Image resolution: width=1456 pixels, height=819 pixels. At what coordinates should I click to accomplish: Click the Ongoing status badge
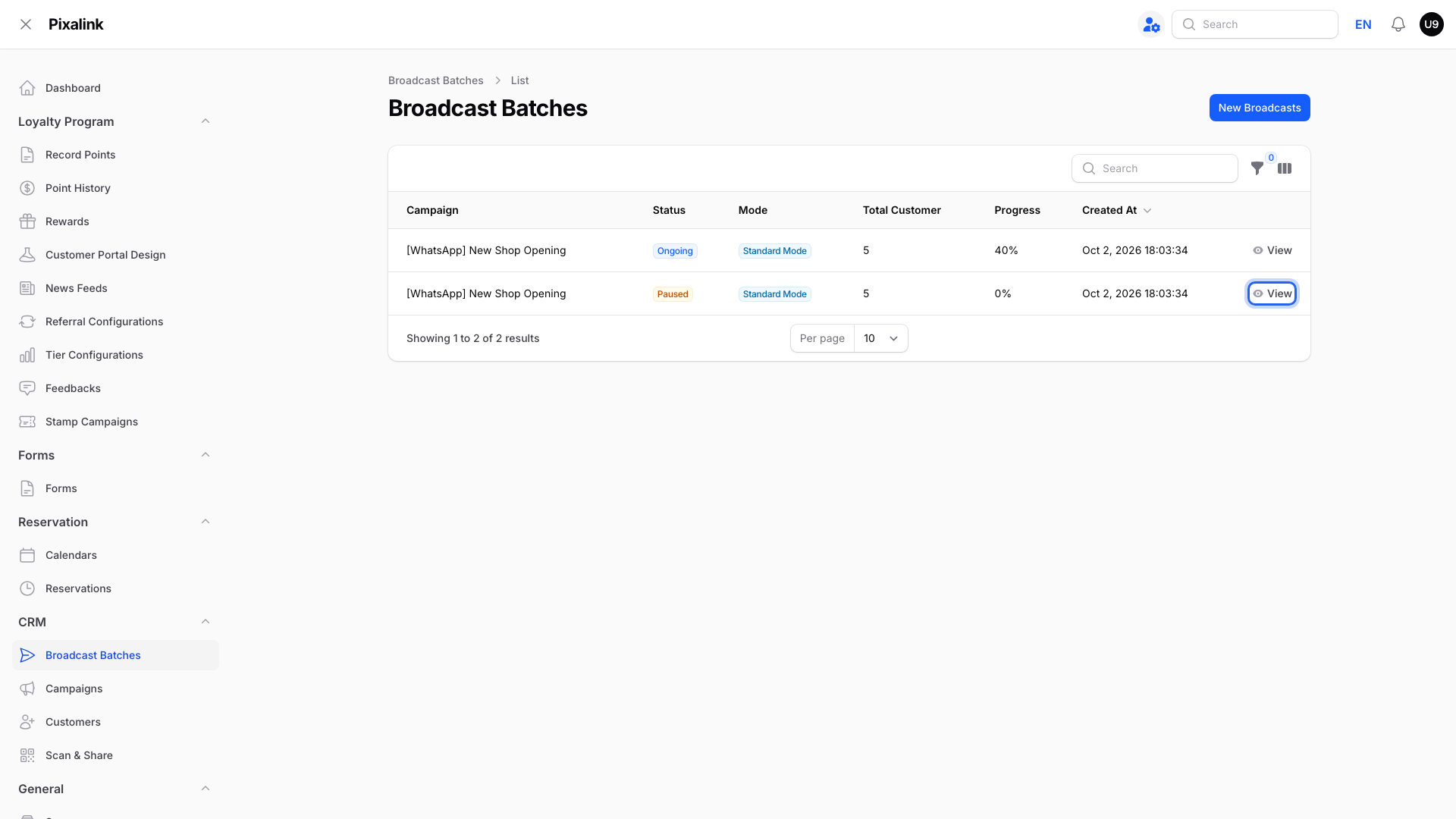click(x=675, y=251)
